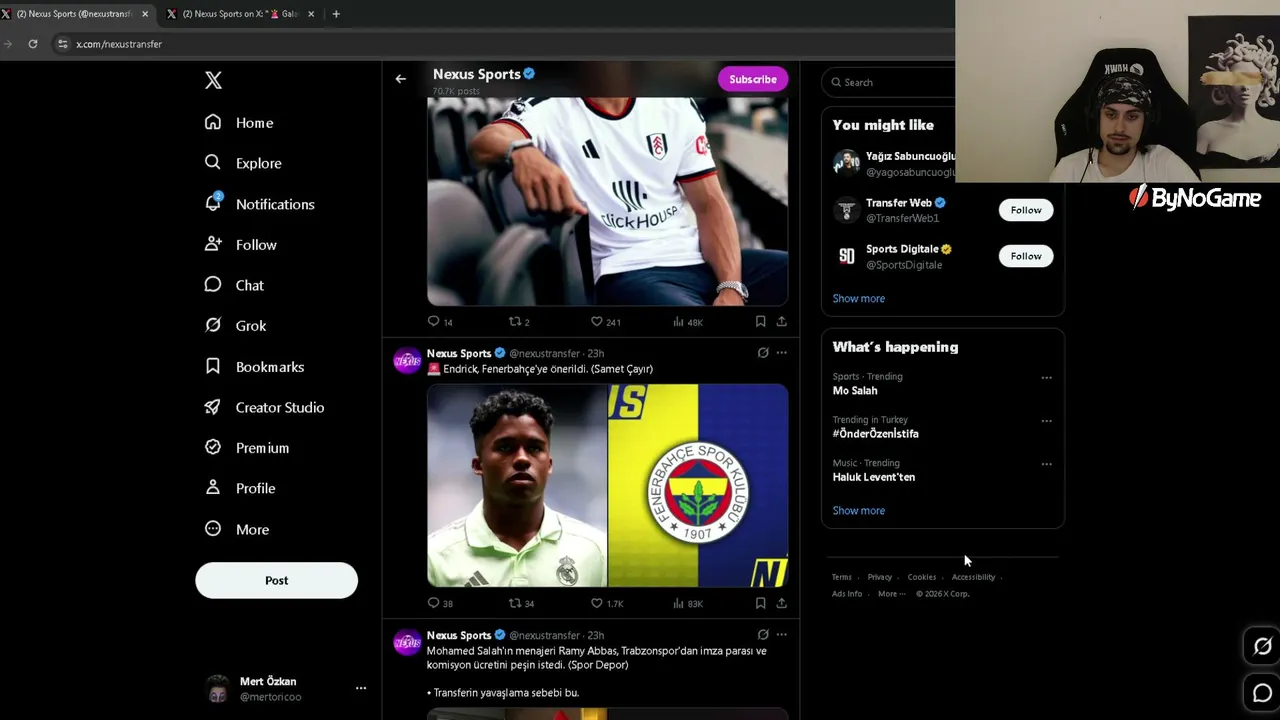The width and height of the screenshot is (1280, 720).
Task: Bookmark the Endrick post
Action: coord(760,603)
